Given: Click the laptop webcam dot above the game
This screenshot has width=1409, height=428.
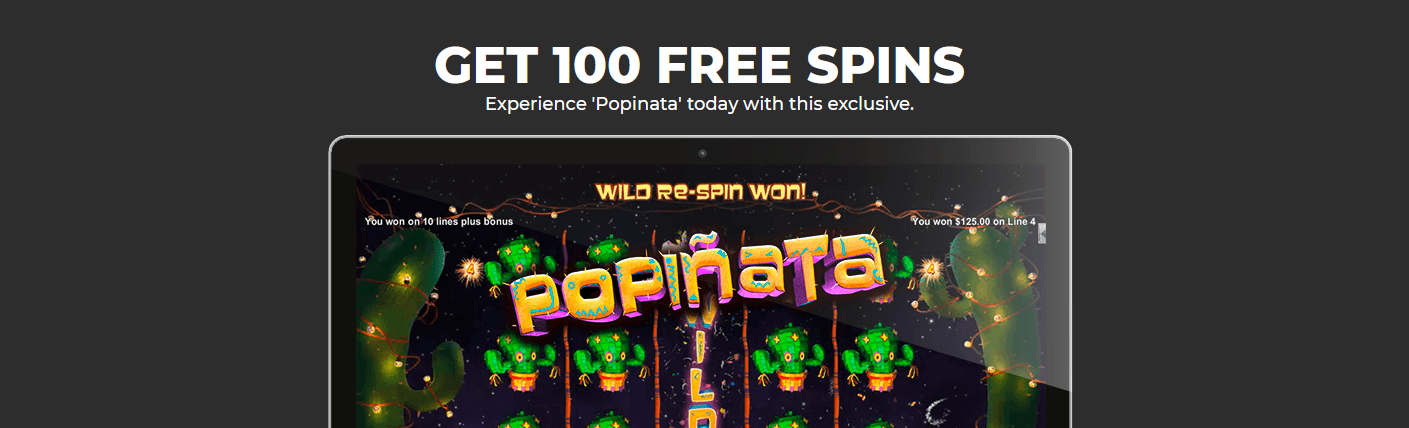Looking at the screenshot, I should [x=702, y=153].
